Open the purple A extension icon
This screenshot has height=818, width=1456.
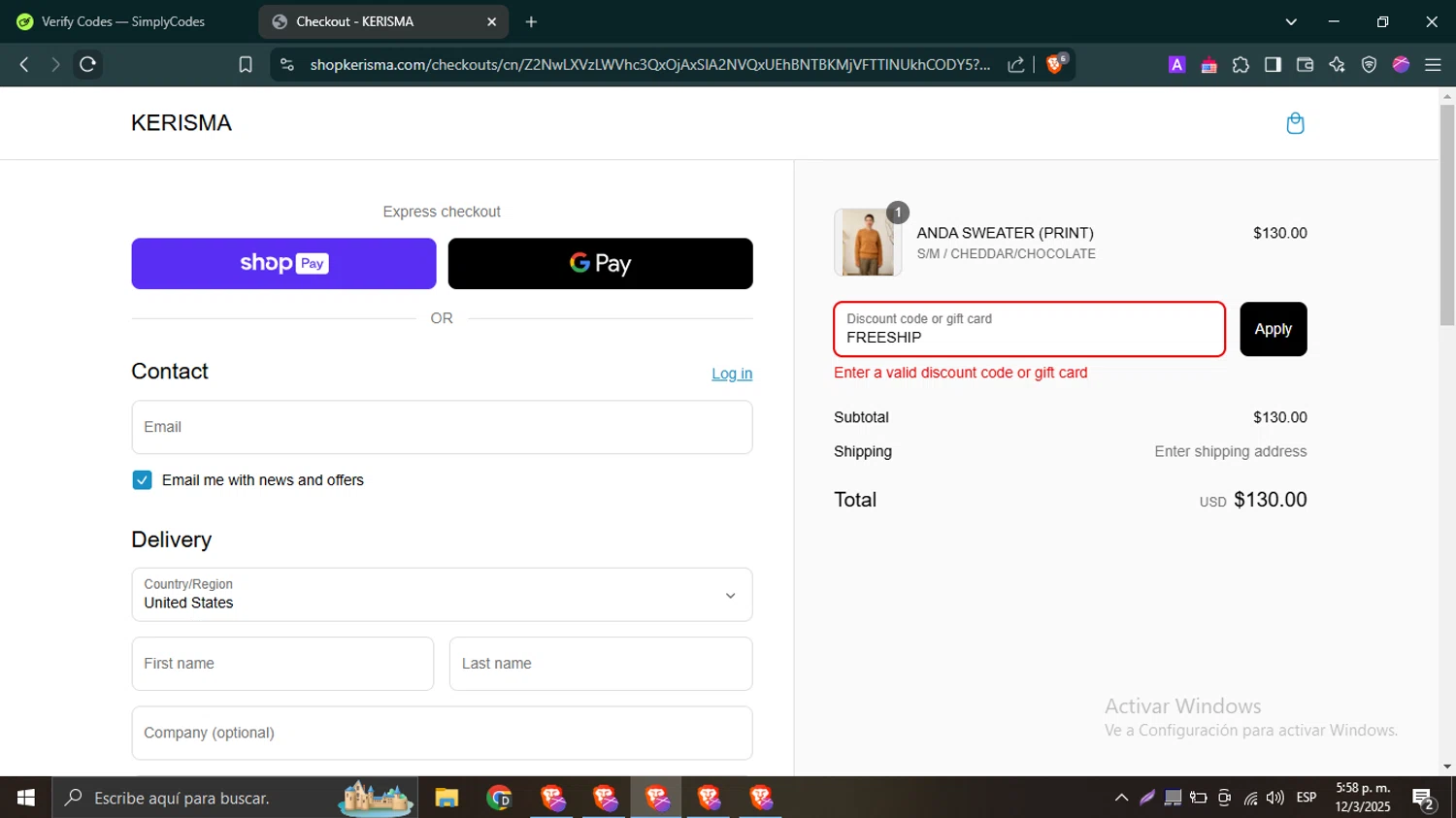point(1176,65)
